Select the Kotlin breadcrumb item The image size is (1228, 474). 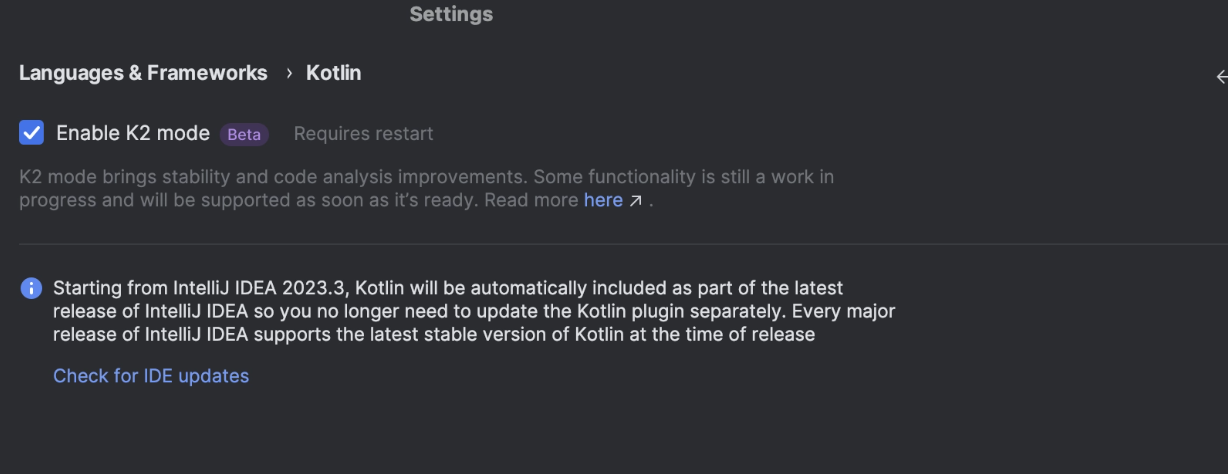click(x=333, y=73)
